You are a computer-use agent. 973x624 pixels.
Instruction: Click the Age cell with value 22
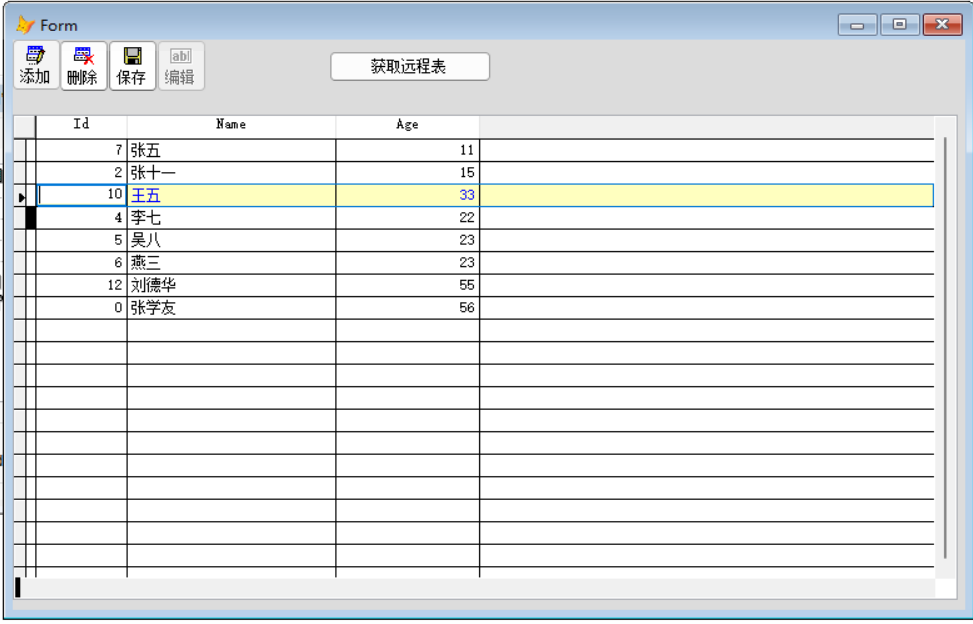pos(407,218)
